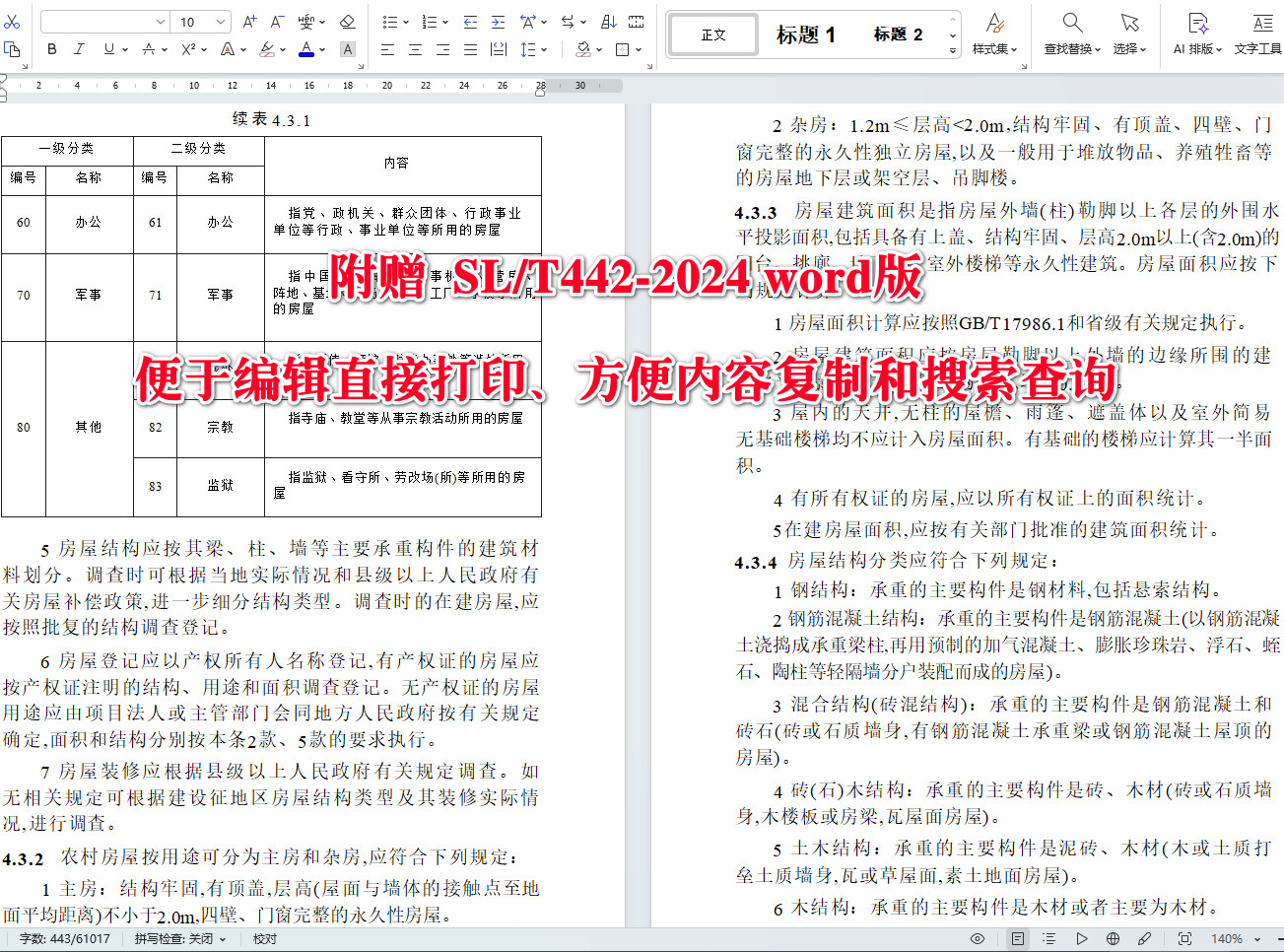Image resolution: width=1284 pixels, height=952 pixels.
Task: Open the font color dropdown arrow
Action: (x=322, y=48)
